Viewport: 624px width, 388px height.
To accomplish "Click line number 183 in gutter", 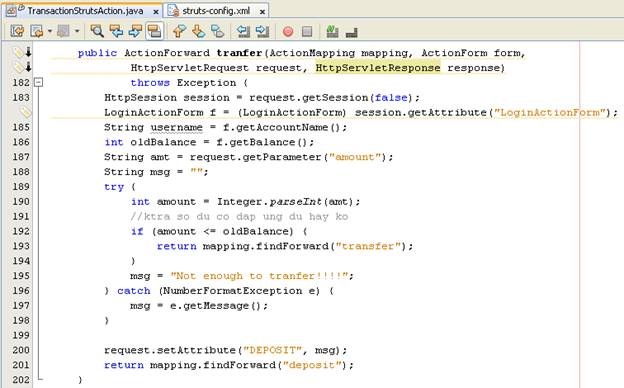I will [x=21, y=97].
